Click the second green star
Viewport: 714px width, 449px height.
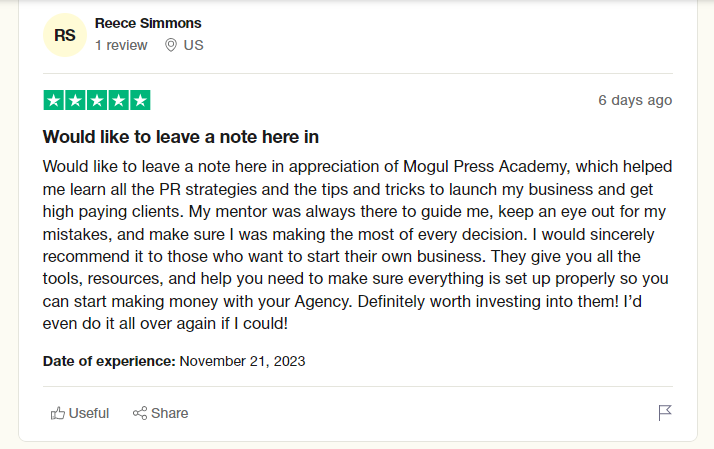pyautogui.click(x=75, y=100)
